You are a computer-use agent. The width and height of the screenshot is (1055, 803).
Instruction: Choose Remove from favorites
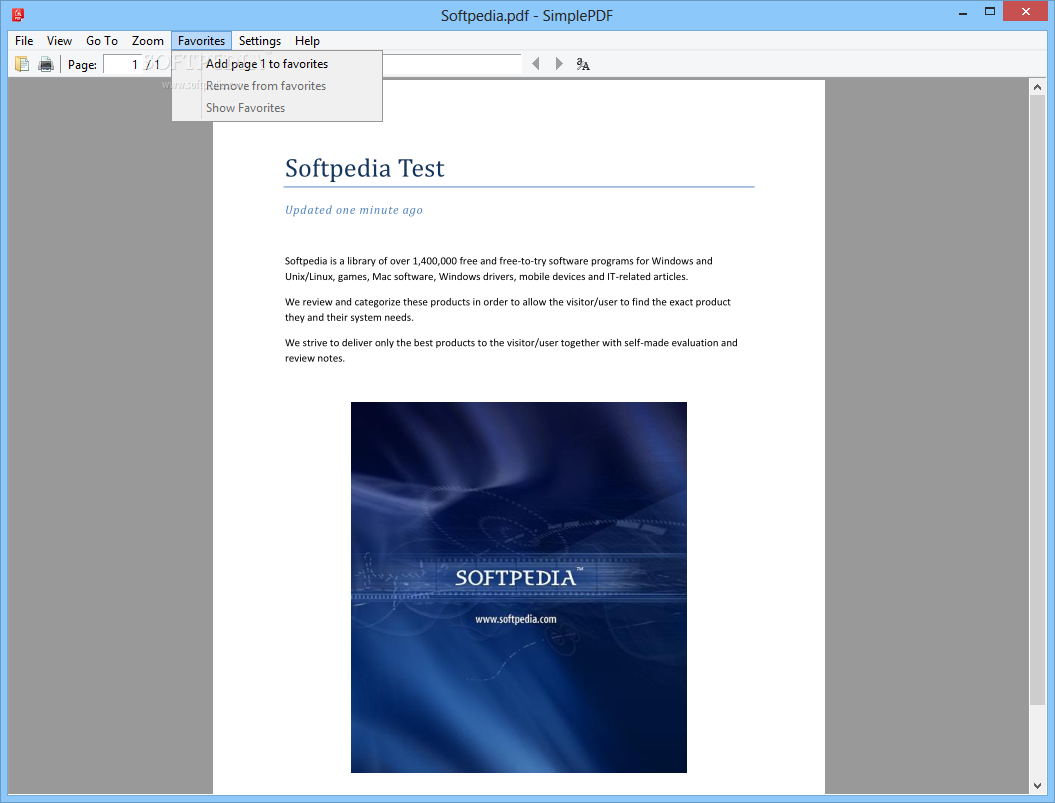click(277, 86)
